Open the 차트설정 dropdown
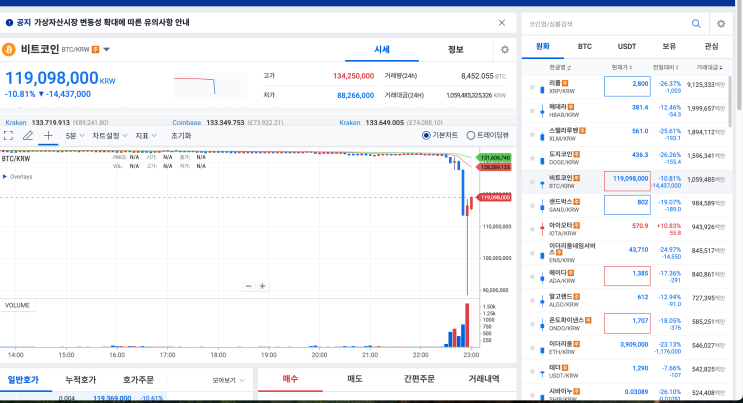Image resolution: width=743 pixels, height=403 pixels. [110, 136]
